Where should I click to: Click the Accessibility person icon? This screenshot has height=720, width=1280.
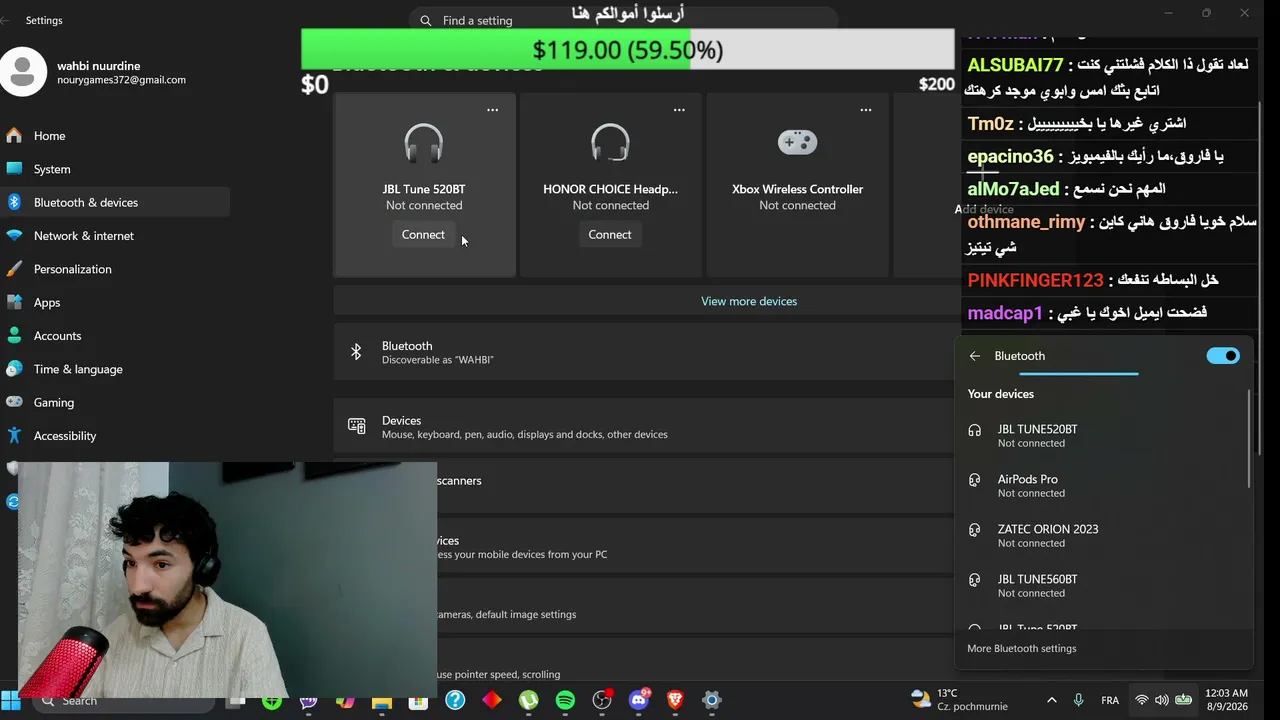(14, 436)
